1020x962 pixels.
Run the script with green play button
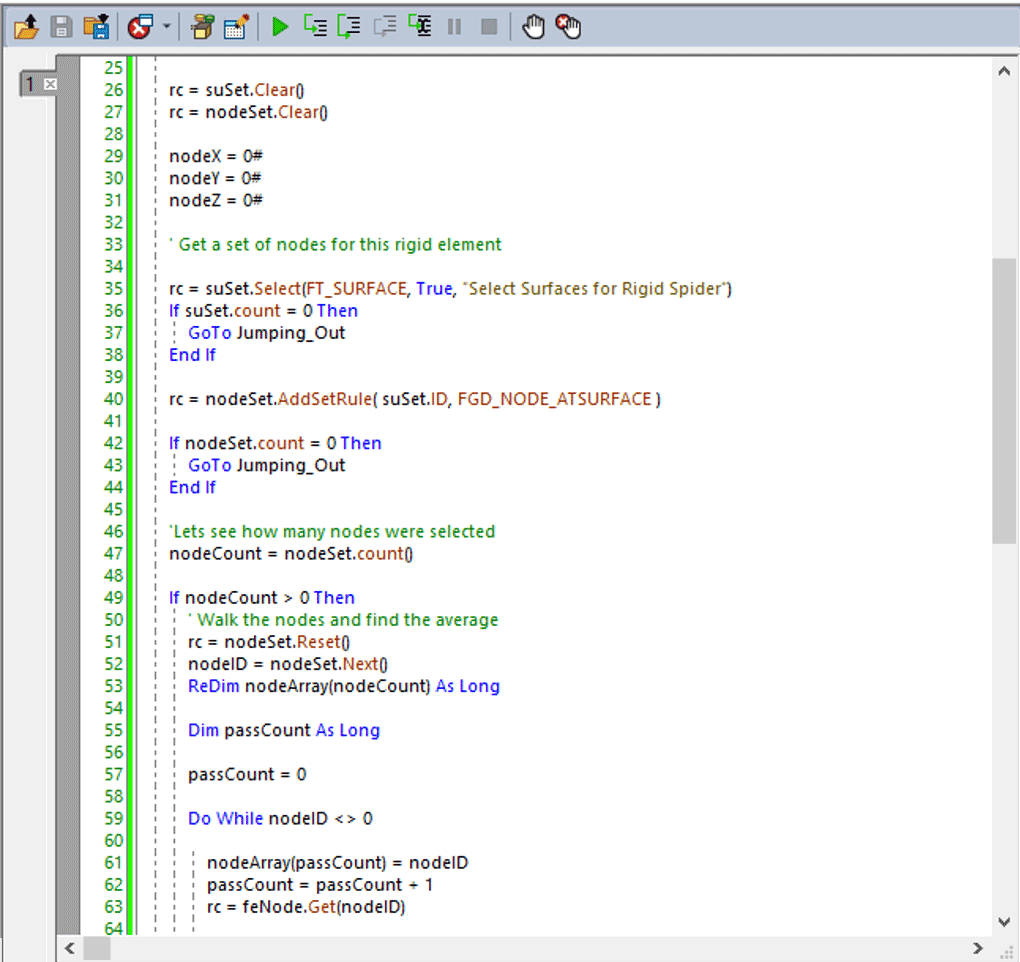click(x=280, y=27)
